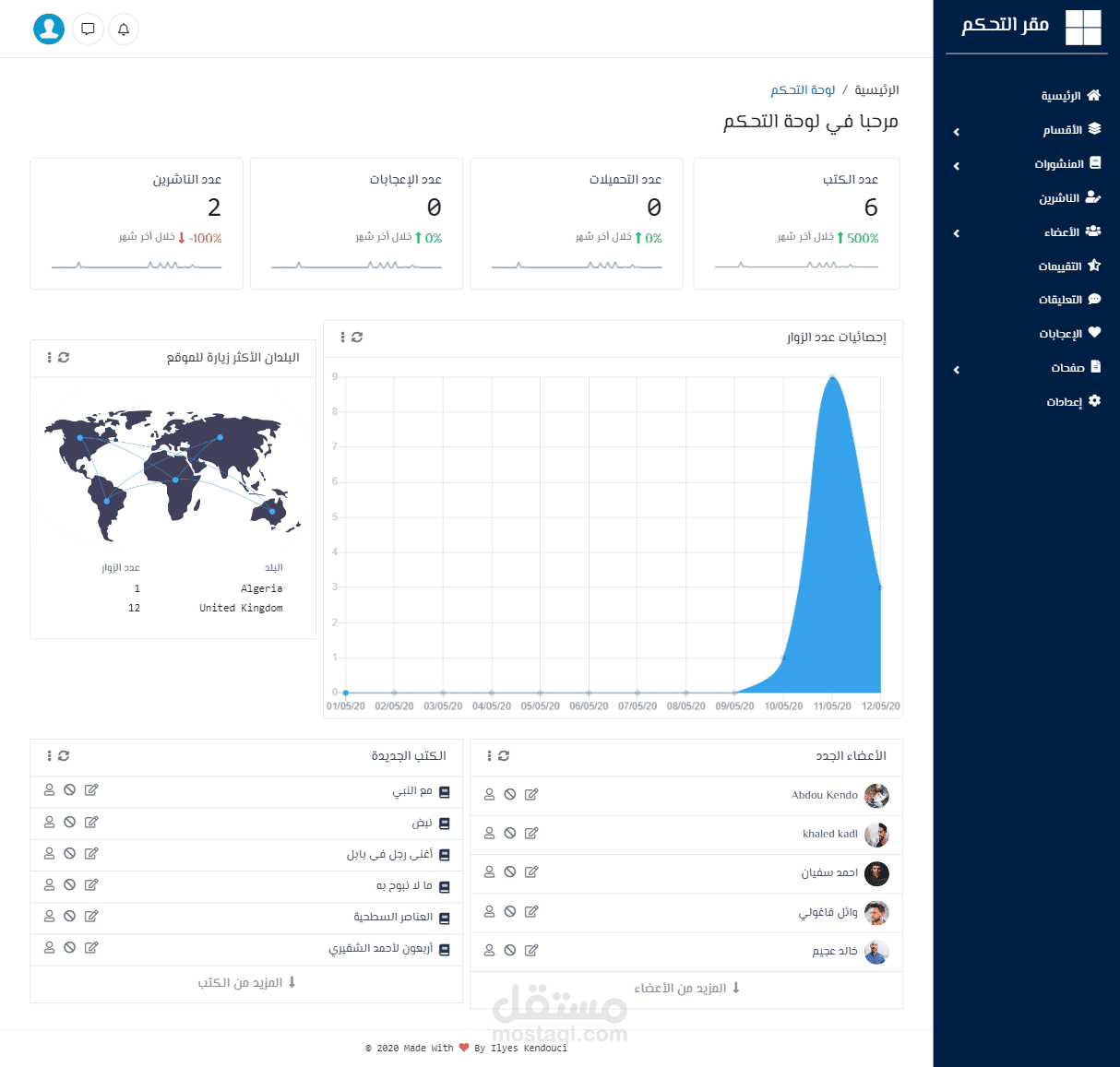Load more members with المزيد من الأعضاء
Viewport: 1120px width, 1067px height.
686,989
